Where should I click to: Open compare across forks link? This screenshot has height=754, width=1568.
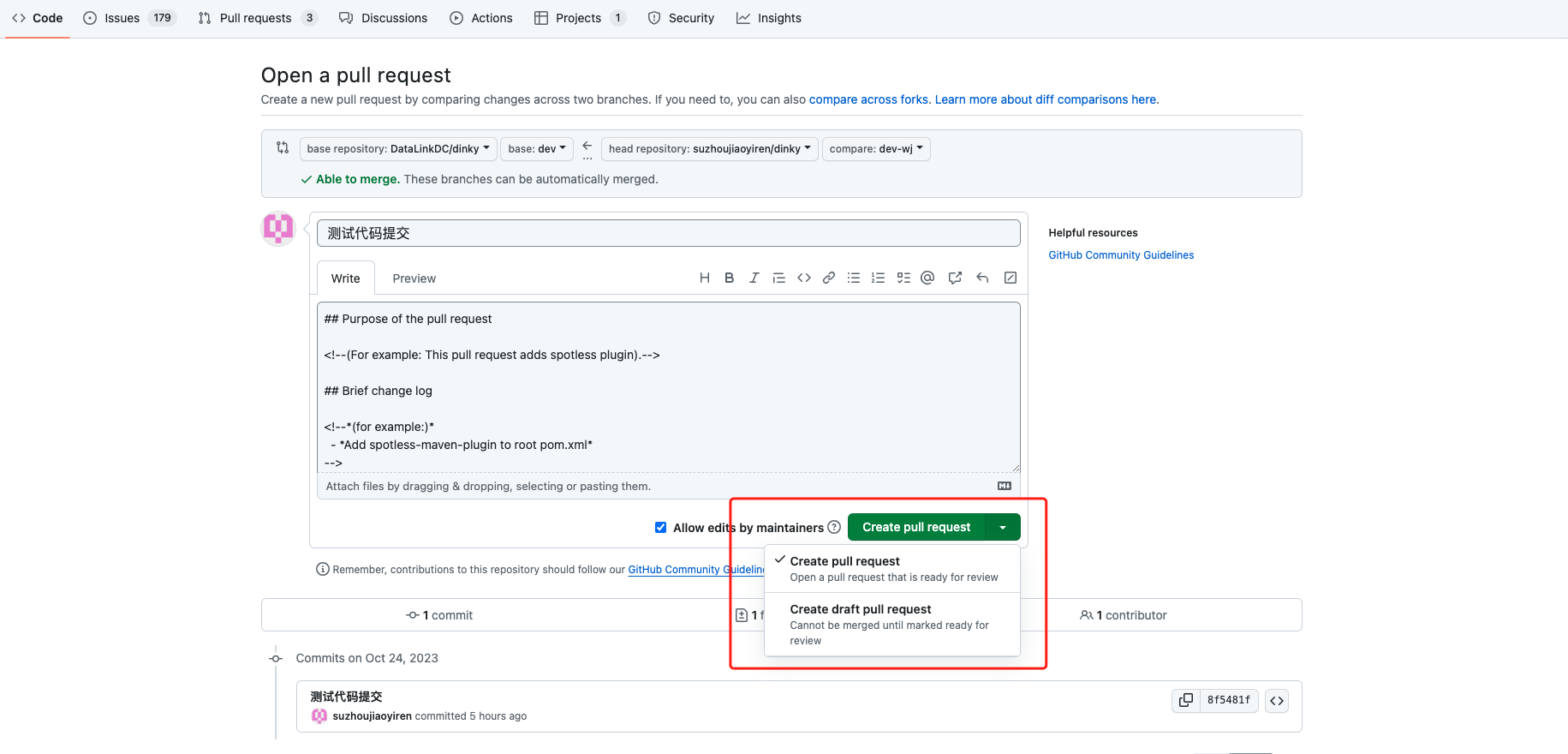[868, 99]
